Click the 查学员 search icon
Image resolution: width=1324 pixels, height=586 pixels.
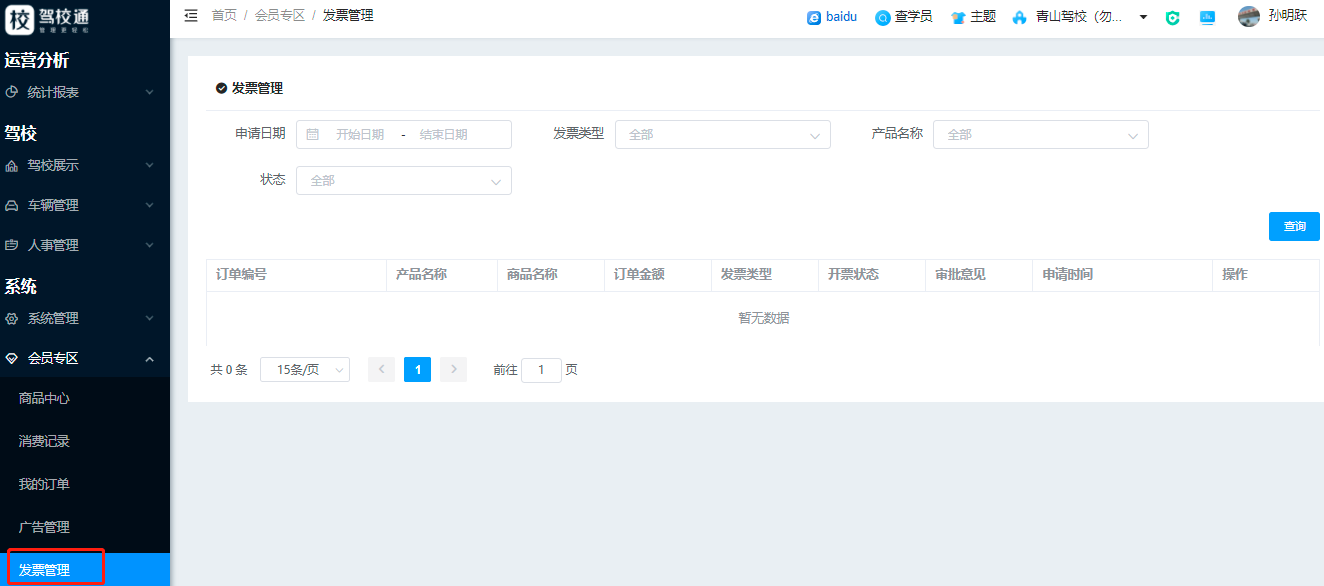882,18
